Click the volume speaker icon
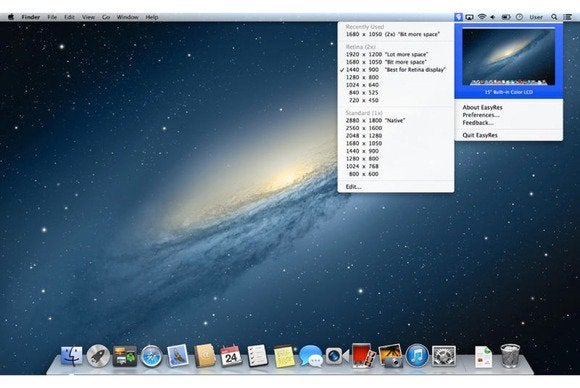580x388 pixels. (493, 17)
